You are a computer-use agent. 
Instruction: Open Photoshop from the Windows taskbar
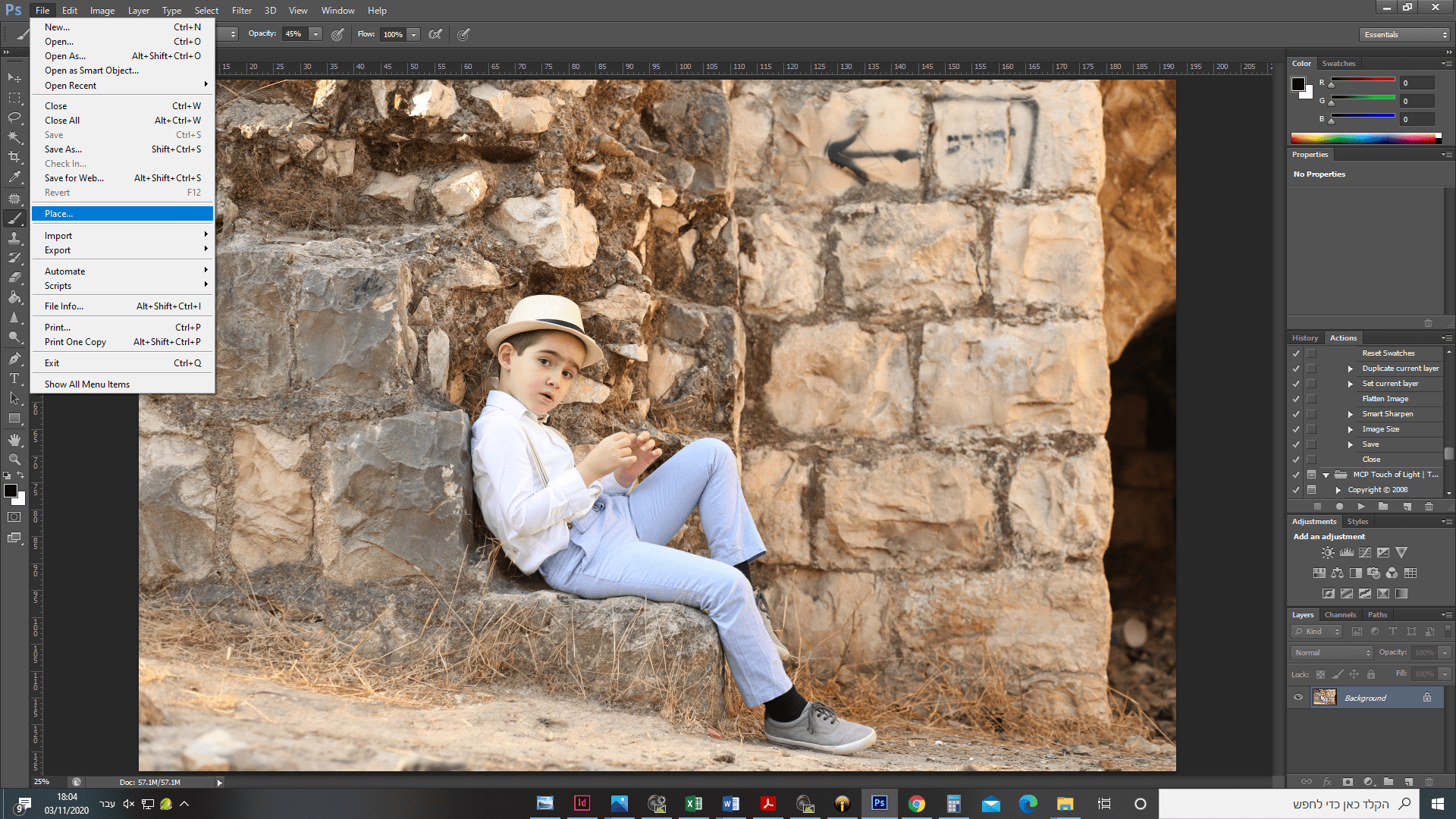[x=880, y=803]
